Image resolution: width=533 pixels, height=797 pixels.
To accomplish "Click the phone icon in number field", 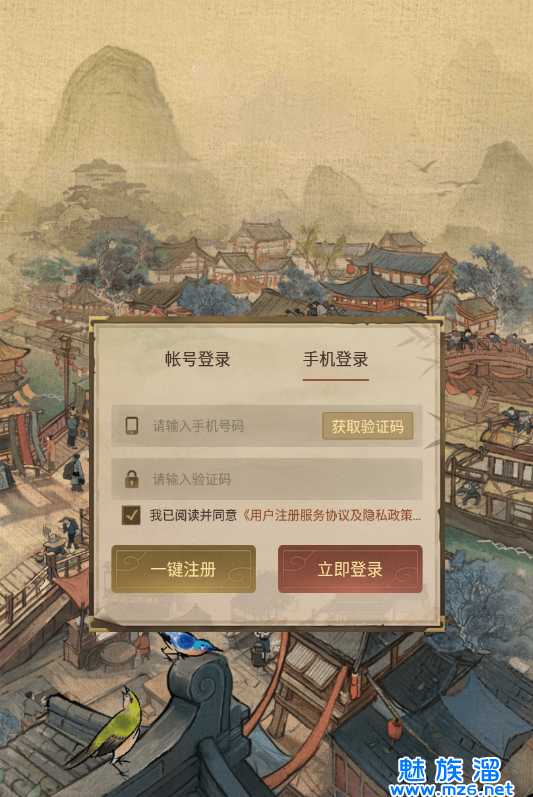I will (132, 425).
